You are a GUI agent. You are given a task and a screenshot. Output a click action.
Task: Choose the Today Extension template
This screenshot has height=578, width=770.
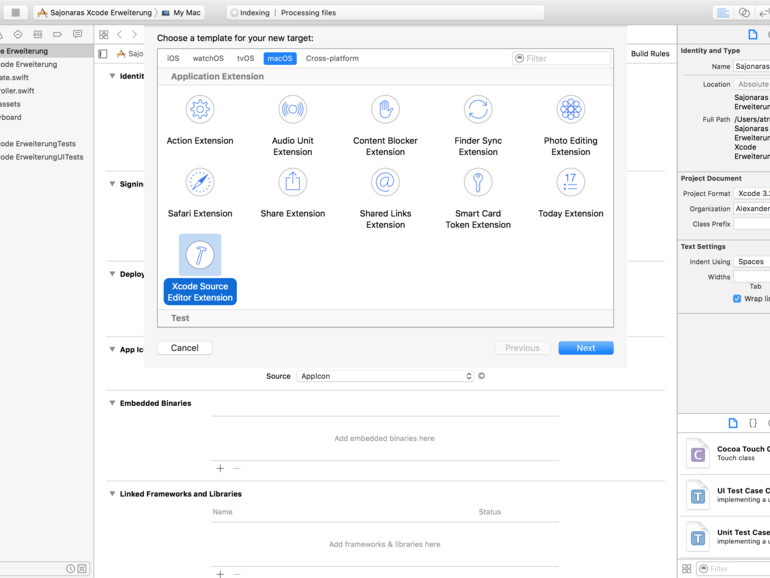(x=571, y=193)
